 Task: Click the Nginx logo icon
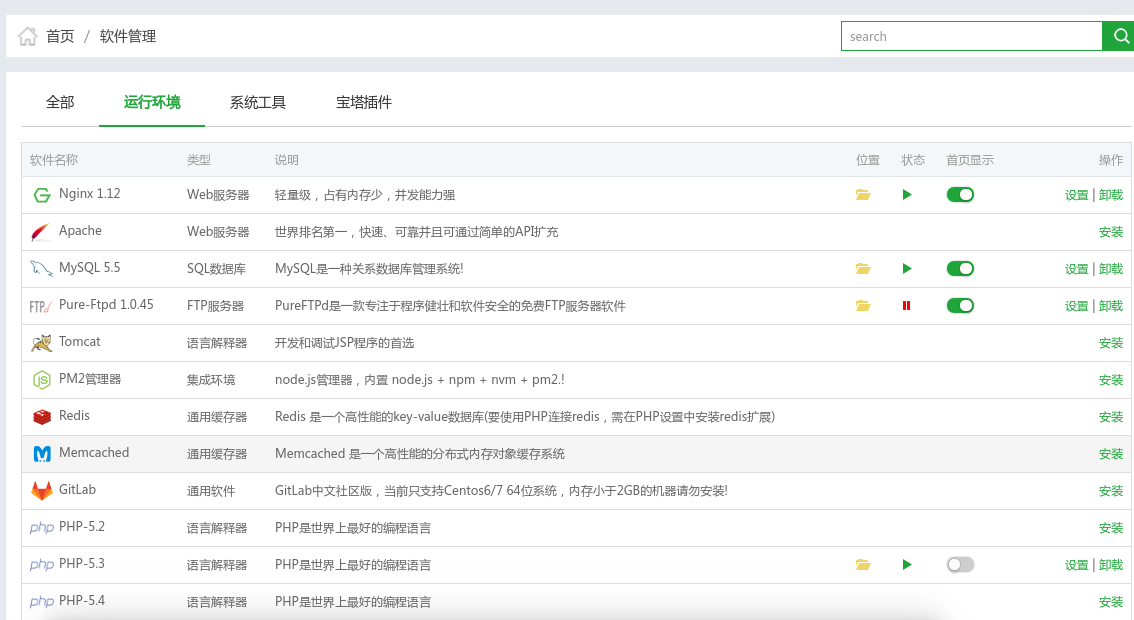click(42, 195)
